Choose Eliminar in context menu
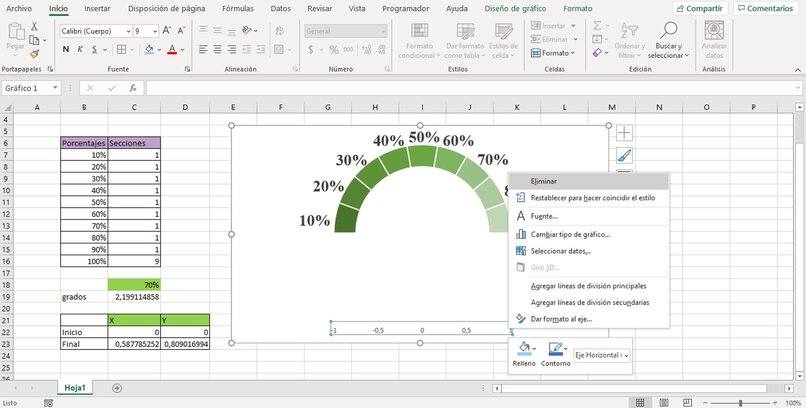Viewport: 806px width, 408px height. point(589,181)
